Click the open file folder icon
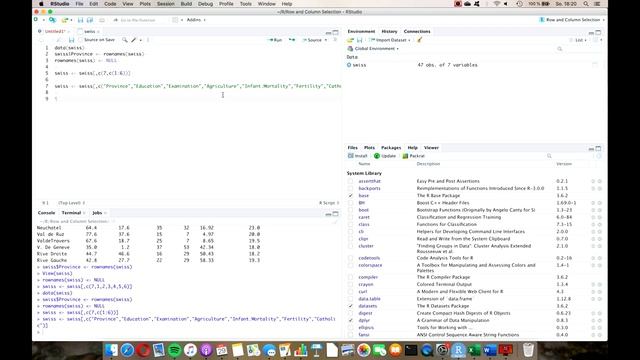This screenshot has height=360, width=640. point(64,20)
